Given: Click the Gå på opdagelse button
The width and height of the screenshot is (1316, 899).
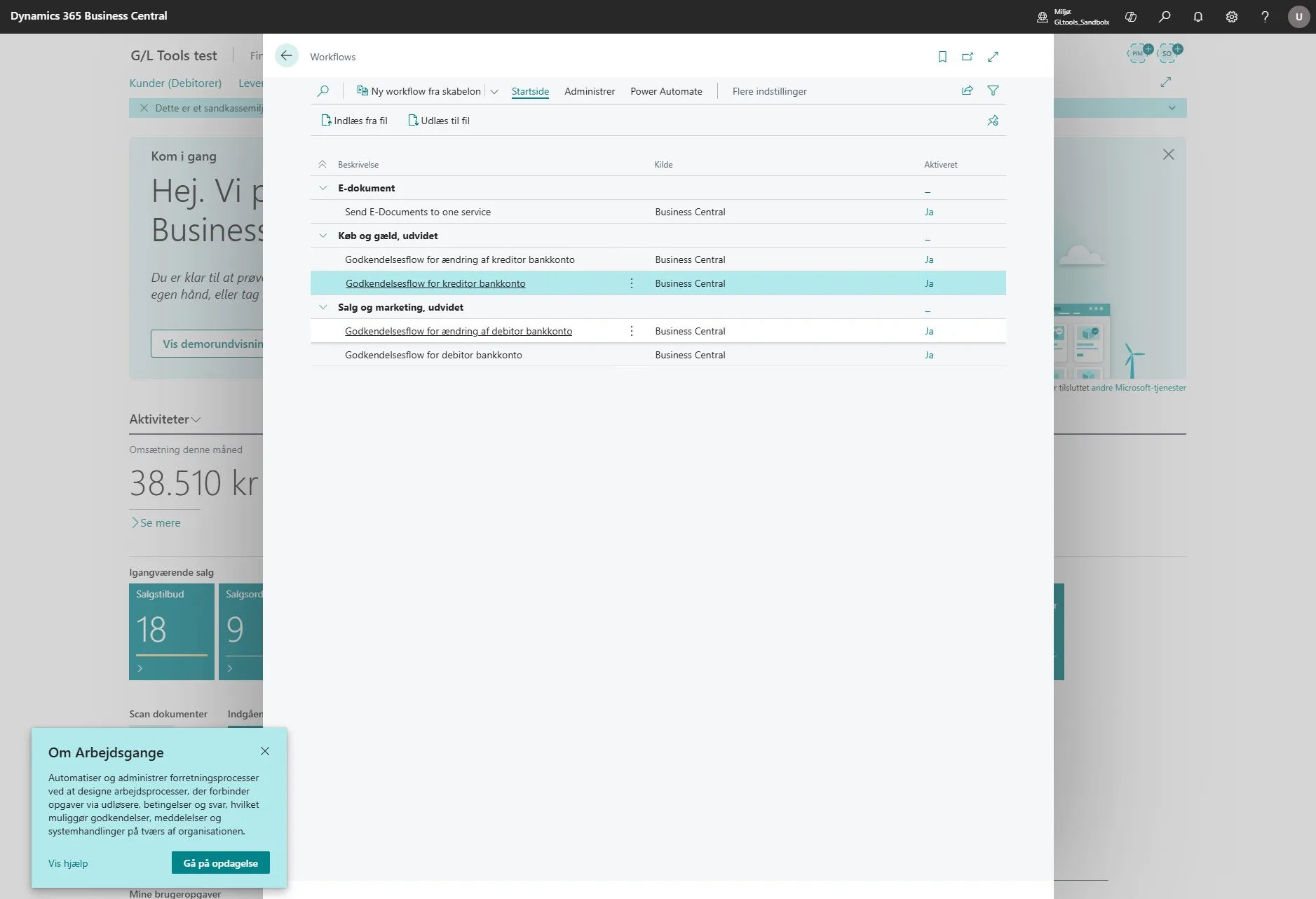Looking at the screenshot, I should coord(221,863).
